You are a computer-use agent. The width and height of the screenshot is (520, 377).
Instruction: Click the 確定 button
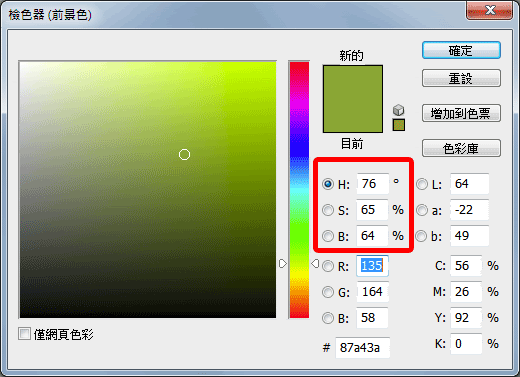click(x=461, y=50)
